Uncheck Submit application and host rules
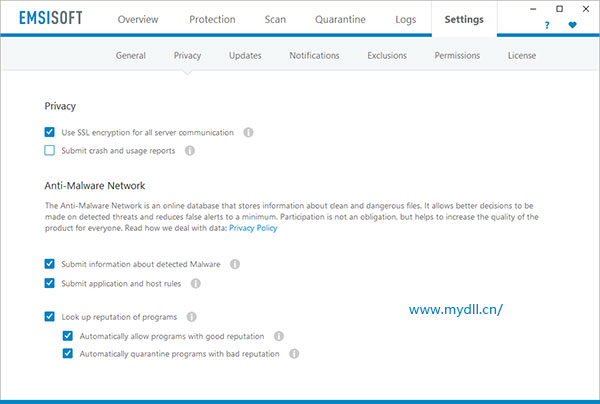600x404 pixels. coord(49,283)
